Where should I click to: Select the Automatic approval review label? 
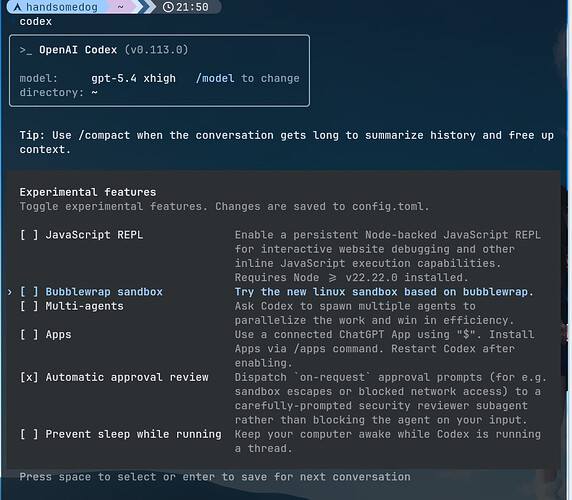point(127,377)
